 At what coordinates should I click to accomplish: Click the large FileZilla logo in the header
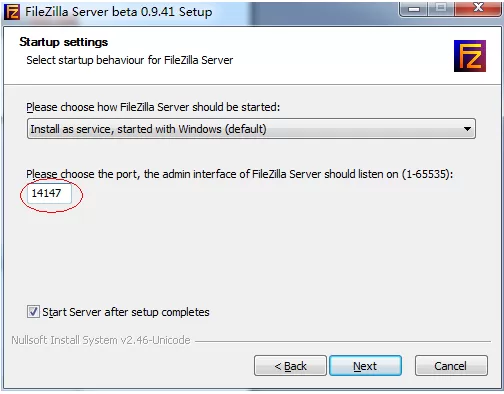click(x=470, y=56)
